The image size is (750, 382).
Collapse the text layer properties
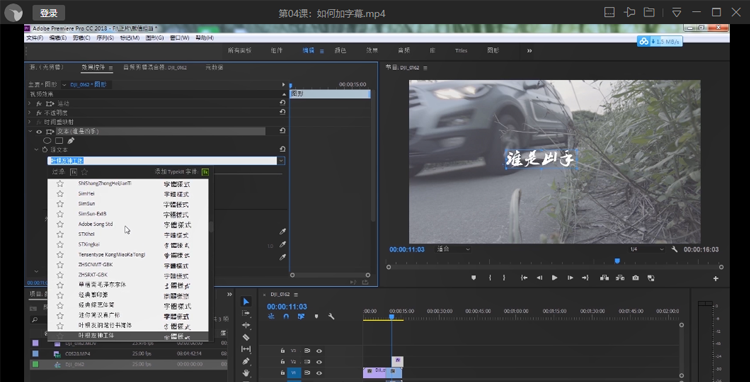click(x=30, y=131)
